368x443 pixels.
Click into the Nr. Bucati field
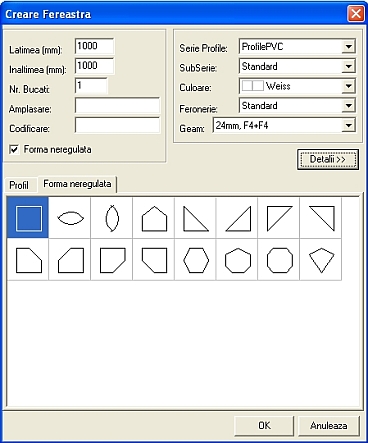point(91,86)
